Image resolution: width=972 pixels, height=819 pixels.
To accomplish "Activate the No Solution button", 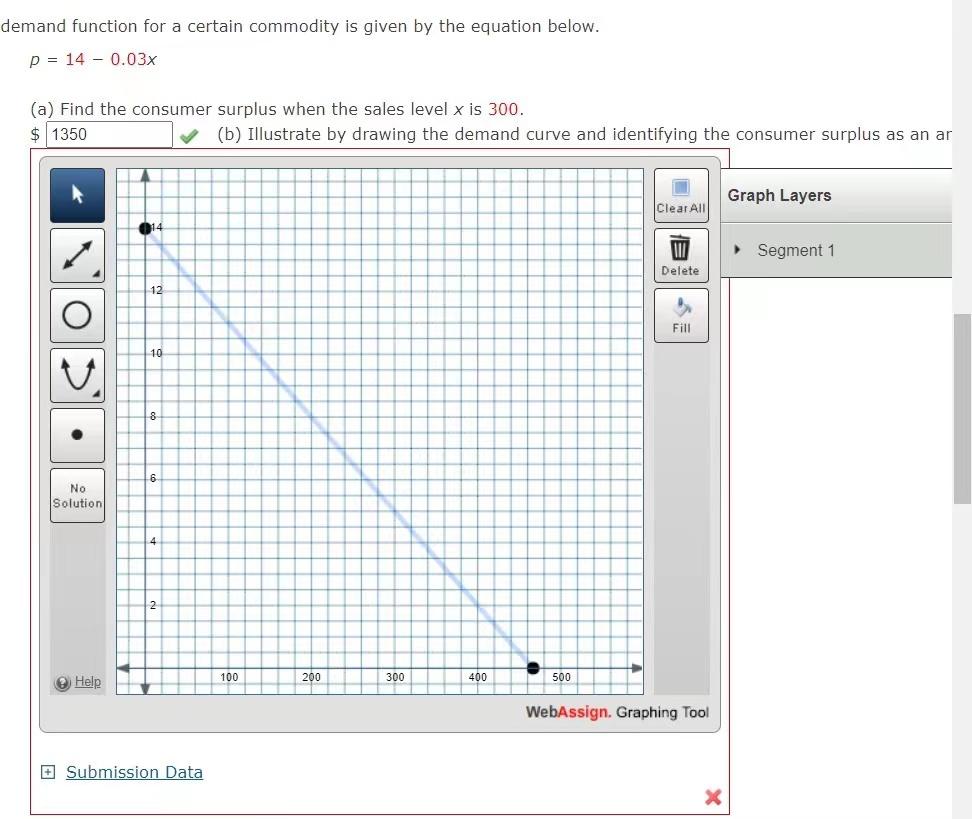I will tap(77, 496).
